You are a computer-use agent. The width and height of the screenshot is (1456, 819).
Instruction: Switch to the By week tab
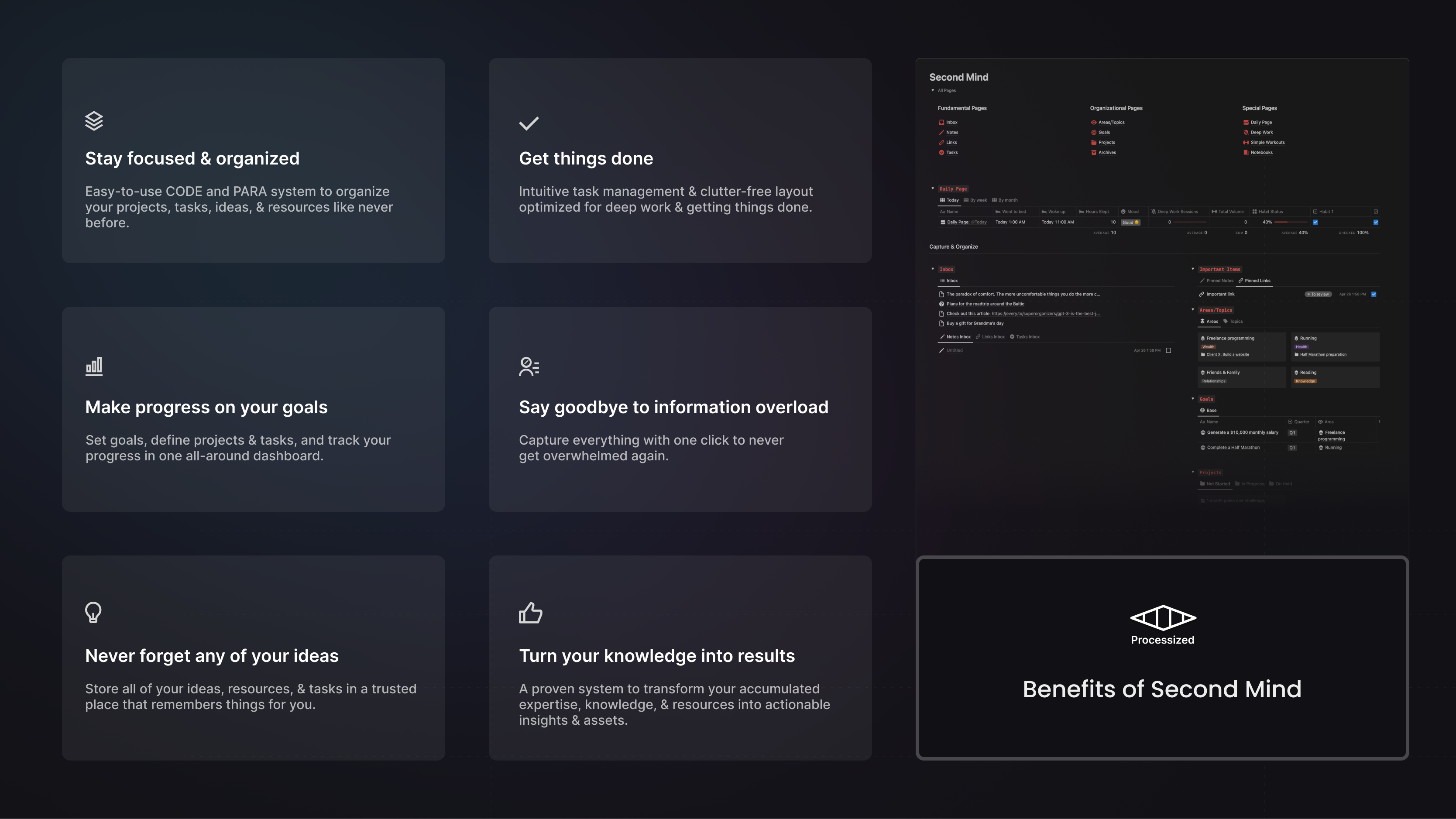click(x=975, y=200)
